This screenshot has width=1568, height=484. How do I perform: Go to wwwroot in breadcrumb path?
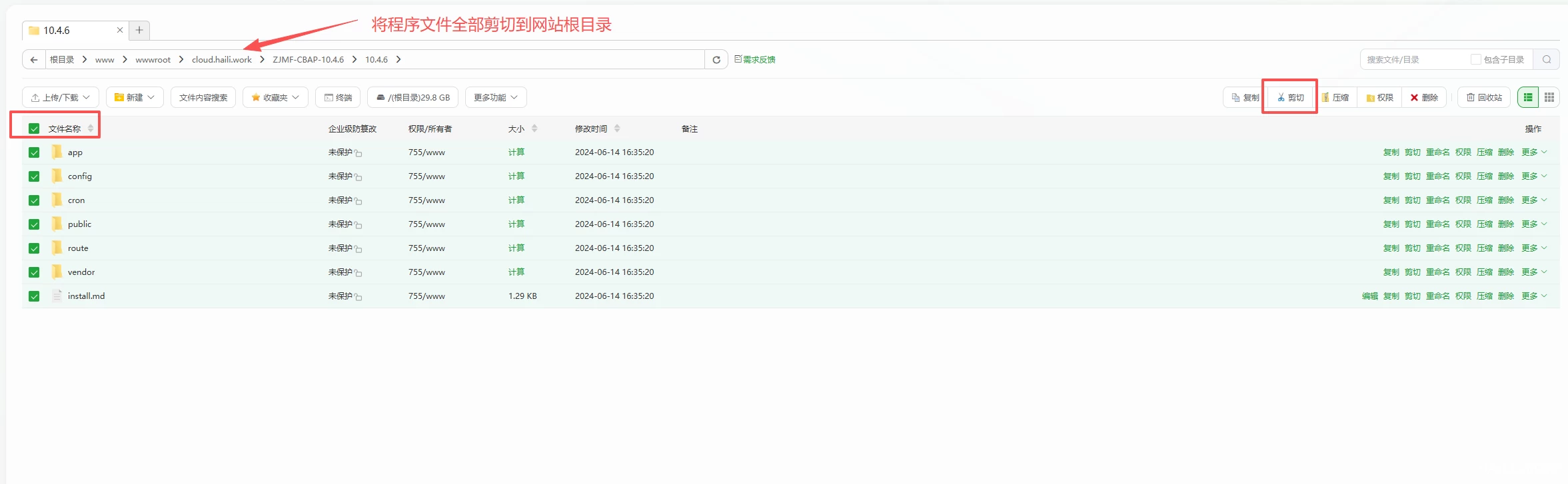(153, 60)
